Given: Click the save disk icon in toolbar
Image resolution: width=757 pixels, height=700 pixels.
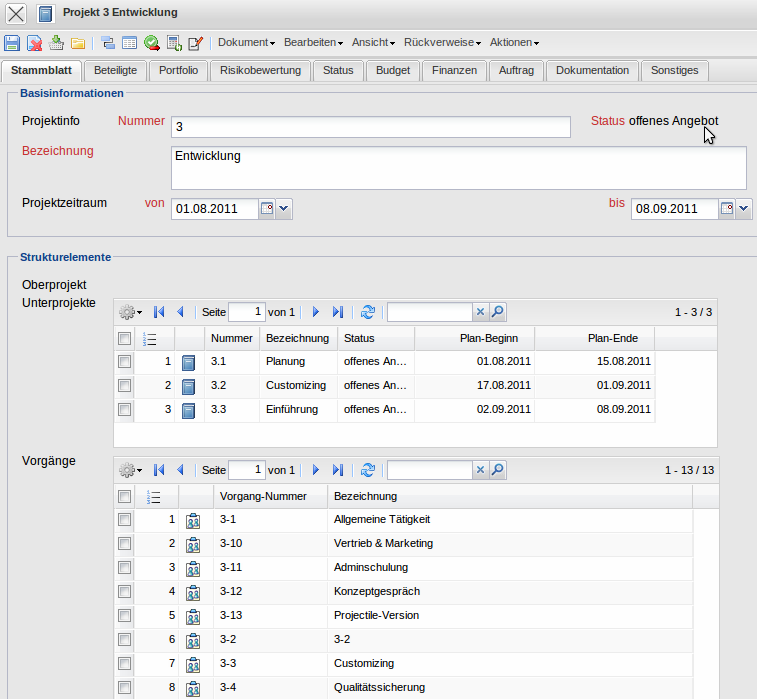Looking at the screenshot, I should point(12,43).
